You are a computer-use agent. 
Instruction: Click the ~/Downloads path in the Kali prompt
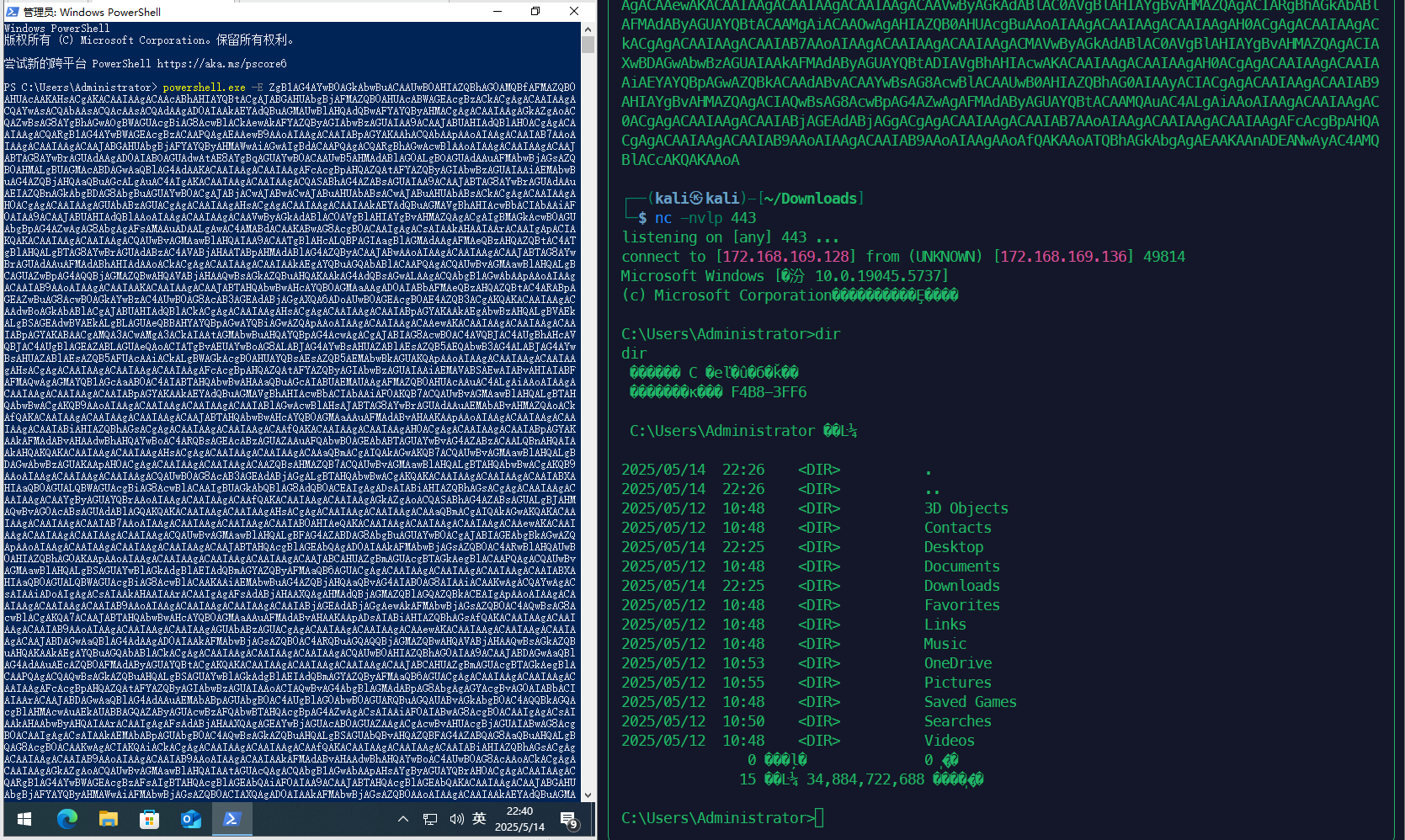coord(811,199)
